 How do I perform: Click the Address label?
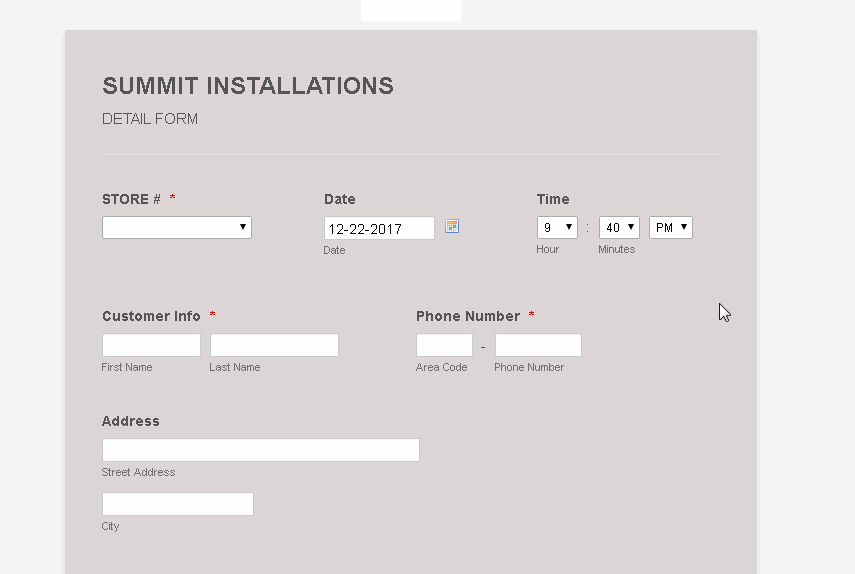(x=130, y=421)
